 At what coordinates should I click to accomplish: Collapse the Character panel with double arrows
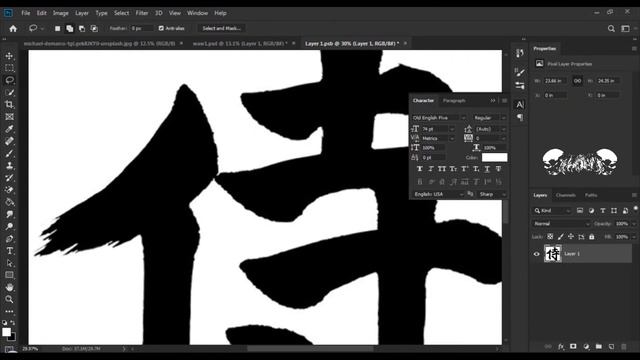click(x=493, y=100)
